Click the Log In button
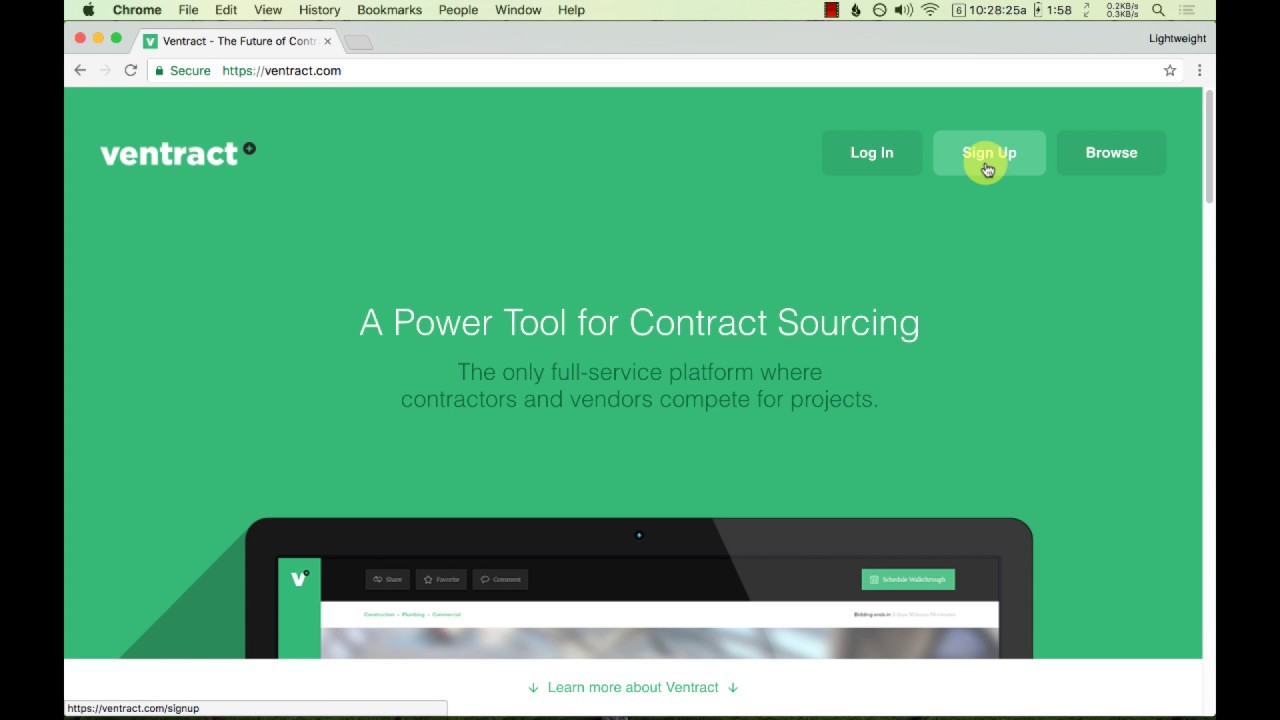 click(872, 153)
